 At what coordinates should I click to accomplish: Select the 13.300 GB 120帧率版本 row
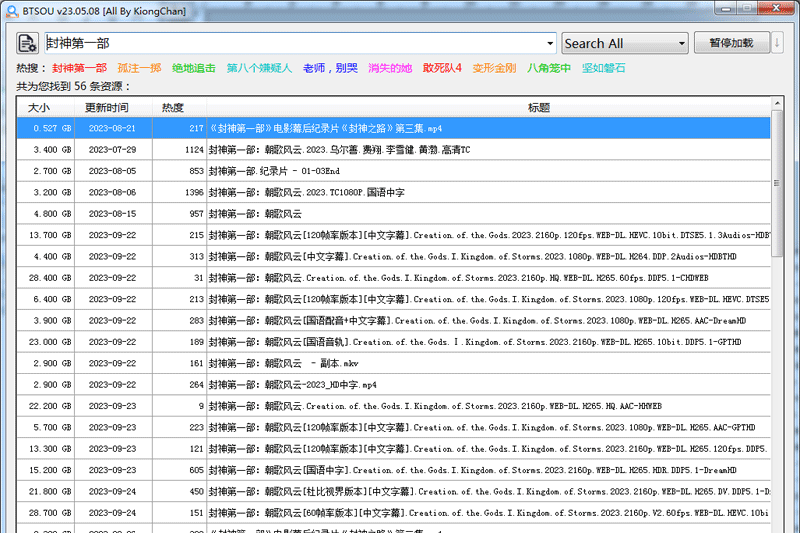393,449
